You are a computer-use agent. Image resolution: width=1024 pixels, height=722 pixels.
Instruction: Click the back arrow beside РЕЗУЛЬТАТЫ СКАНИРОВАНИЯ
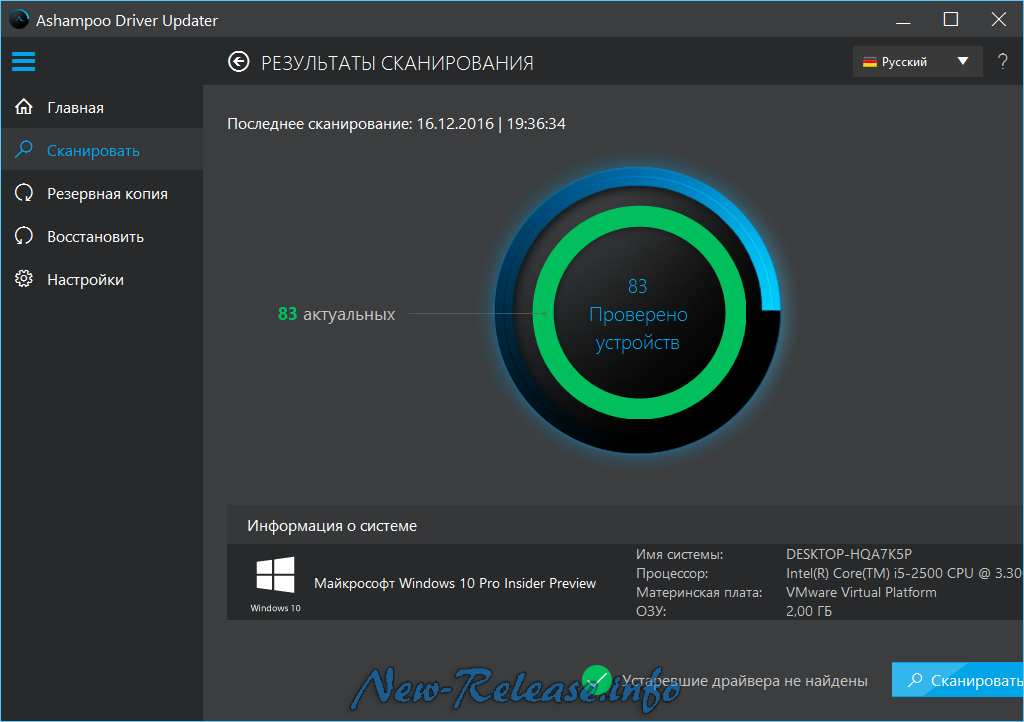click(x=238, y=62)
